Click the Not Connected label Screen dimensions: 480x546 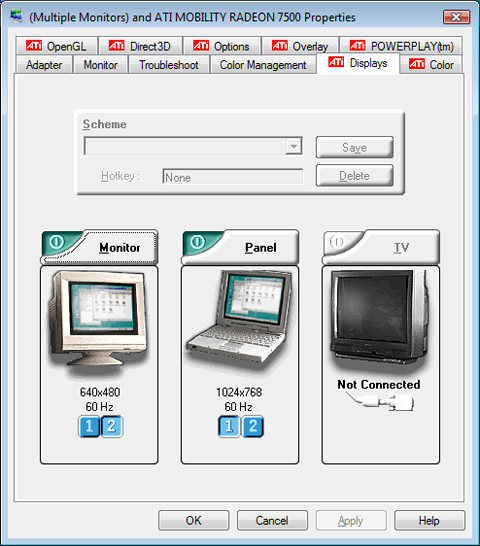pyautogui.click(x=379, y=384)
